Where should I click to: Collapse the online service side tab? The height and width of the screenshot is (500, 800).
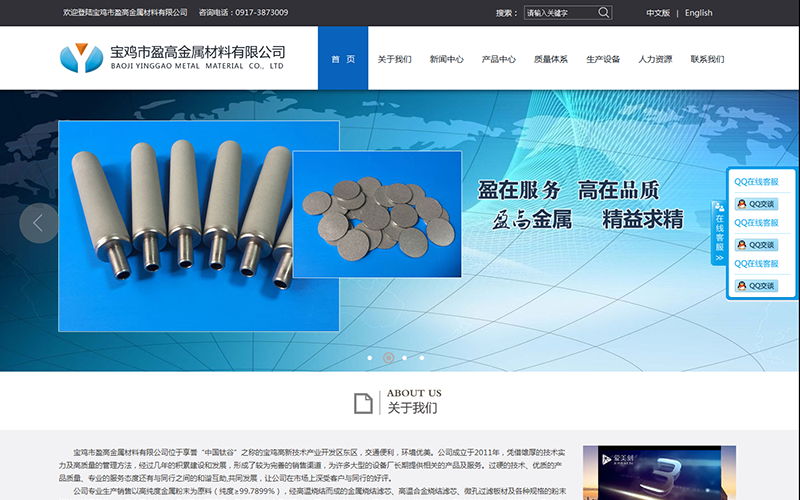point(719,233)
